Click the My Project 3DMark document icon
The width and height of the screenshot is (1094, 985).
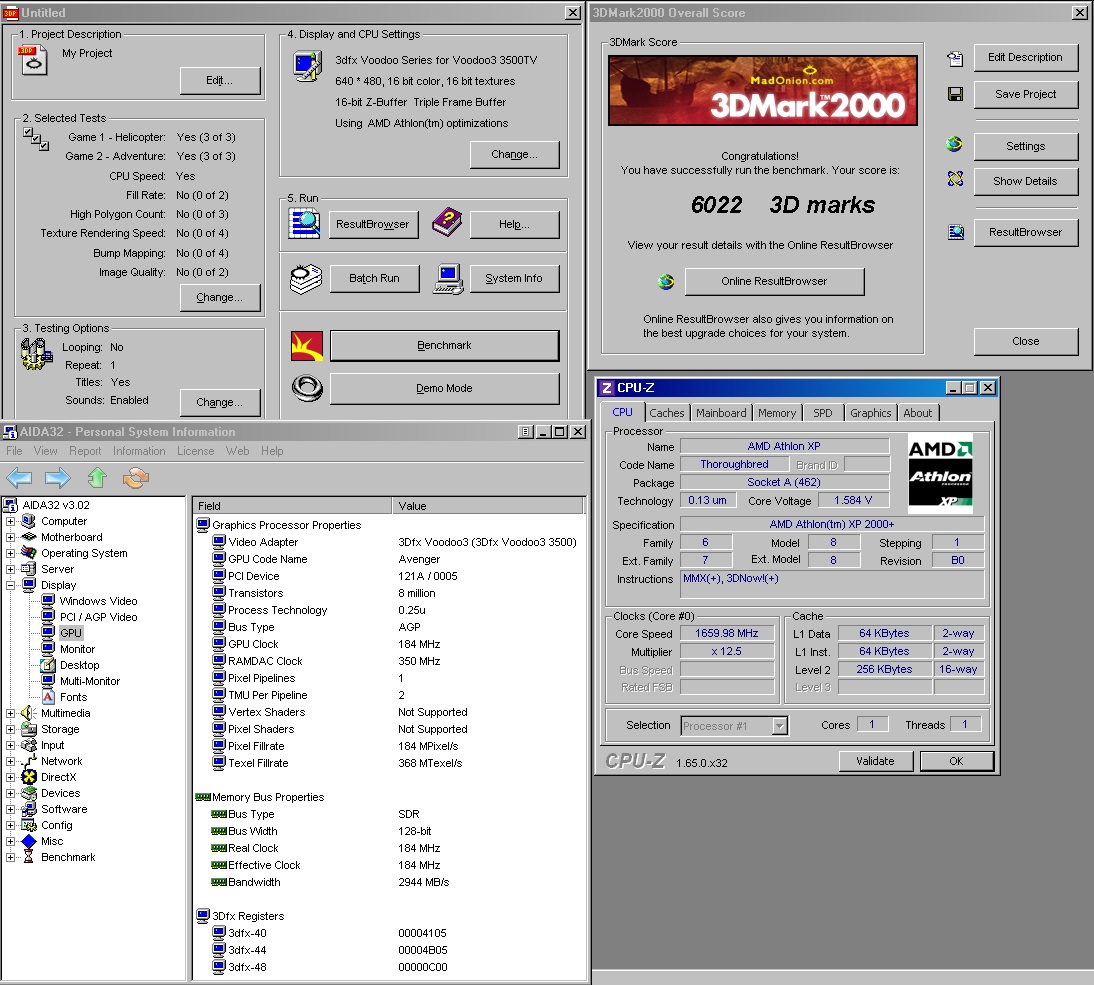pyautogui.click(x=32, y=59)
